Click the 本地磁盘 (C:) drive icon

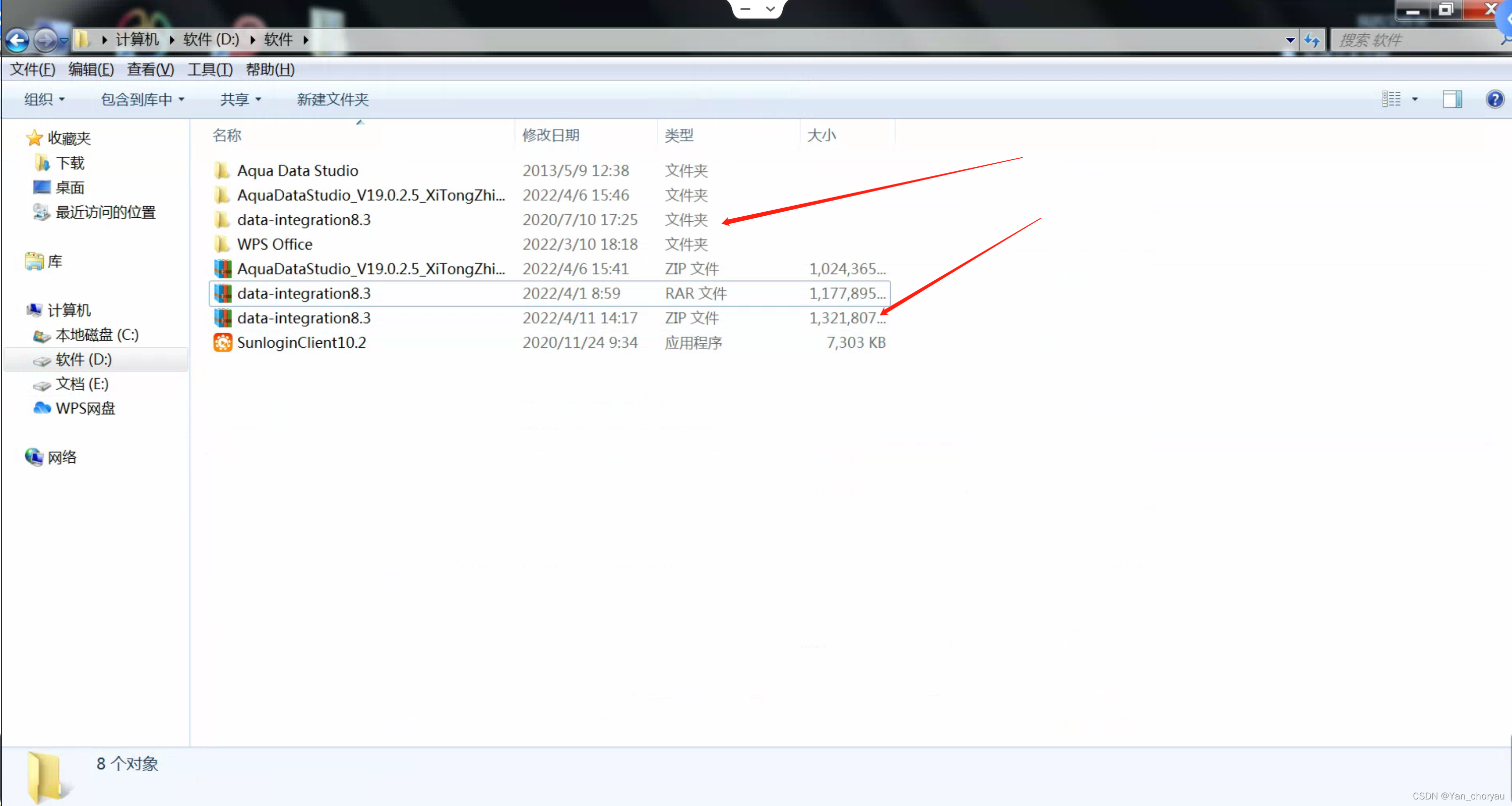click(x=42, y=335)
